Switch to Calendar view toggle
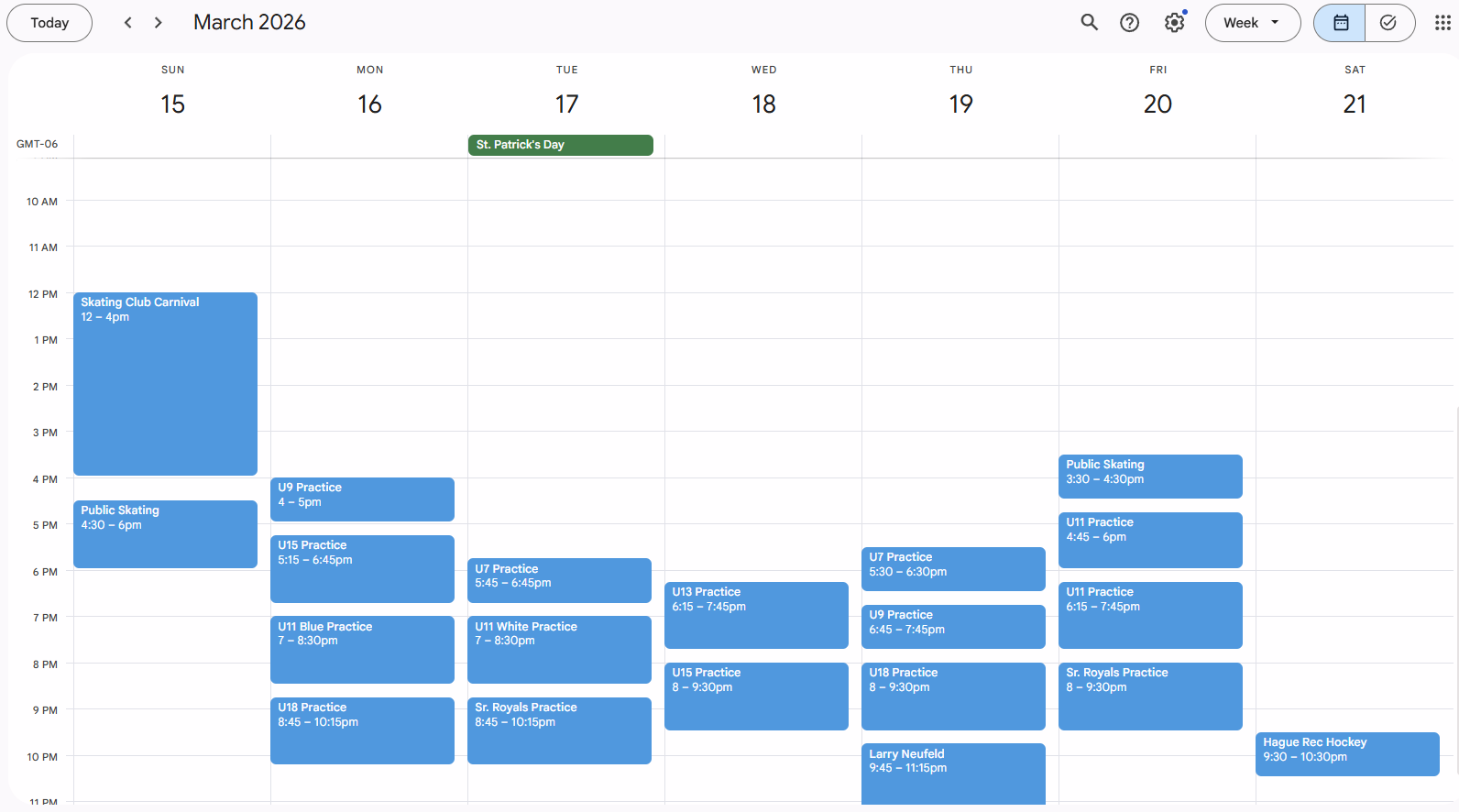Screen dimensions: 1459x812 pyautogui.click(x=1340, y=23)
